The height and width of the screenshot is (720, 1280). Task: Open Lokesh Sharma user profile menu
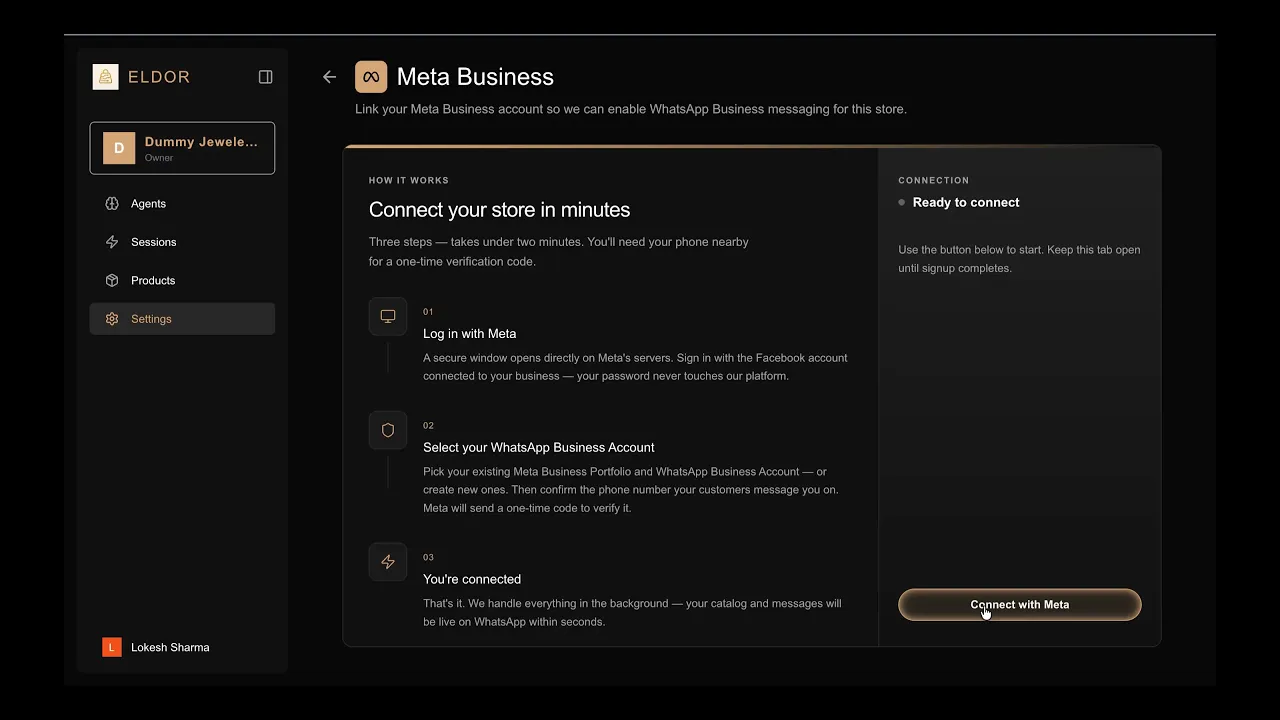pos(182,648)
